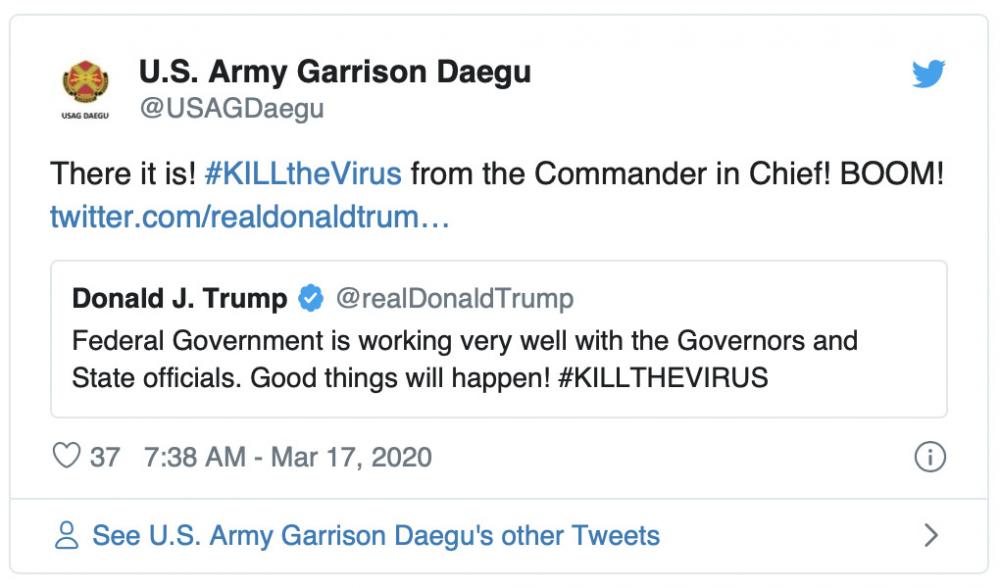
Task: Click the 37 likes count
Action: pyautogui.click(x=105, y=457)
